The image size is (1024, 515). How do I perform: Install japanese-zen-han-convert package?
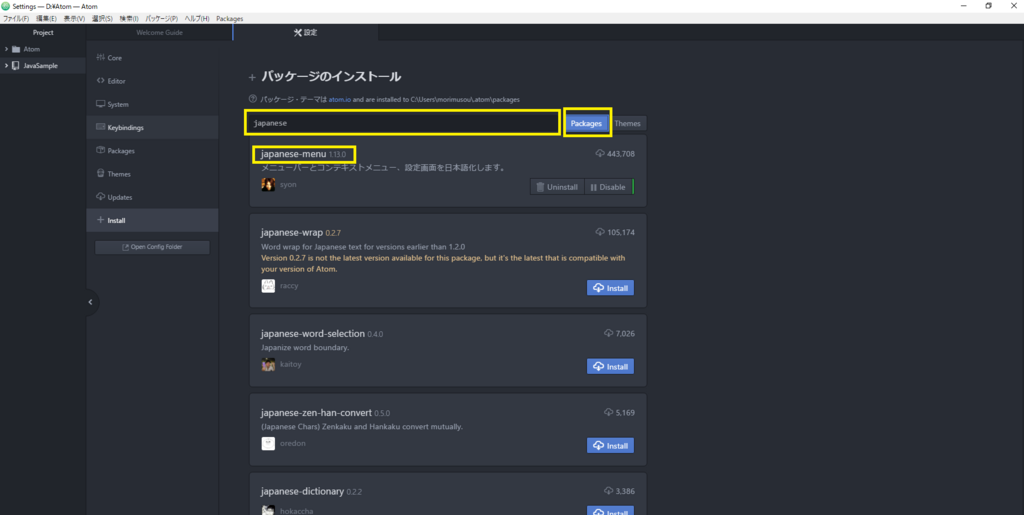(x=610, y=446)
